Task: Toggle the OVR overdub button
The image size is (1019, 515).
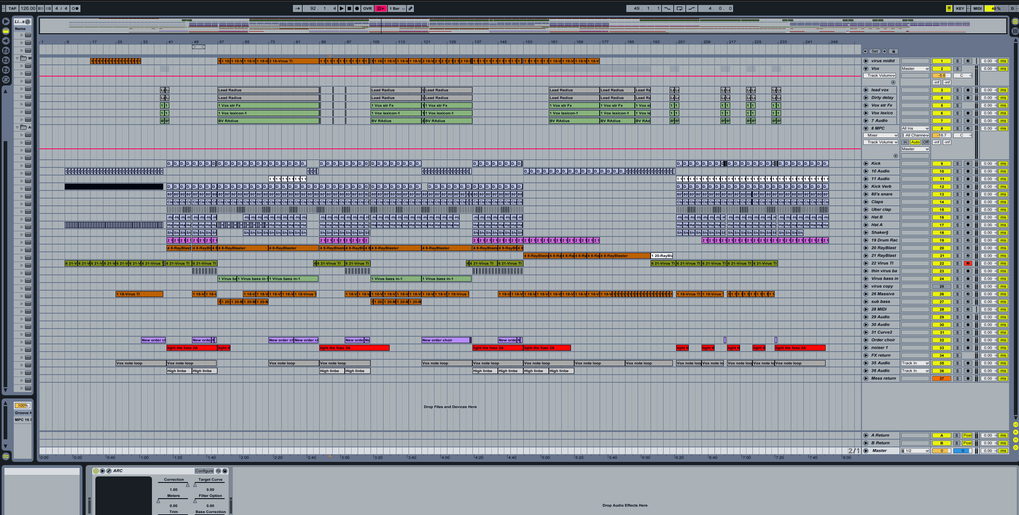Action: [367, 8]
